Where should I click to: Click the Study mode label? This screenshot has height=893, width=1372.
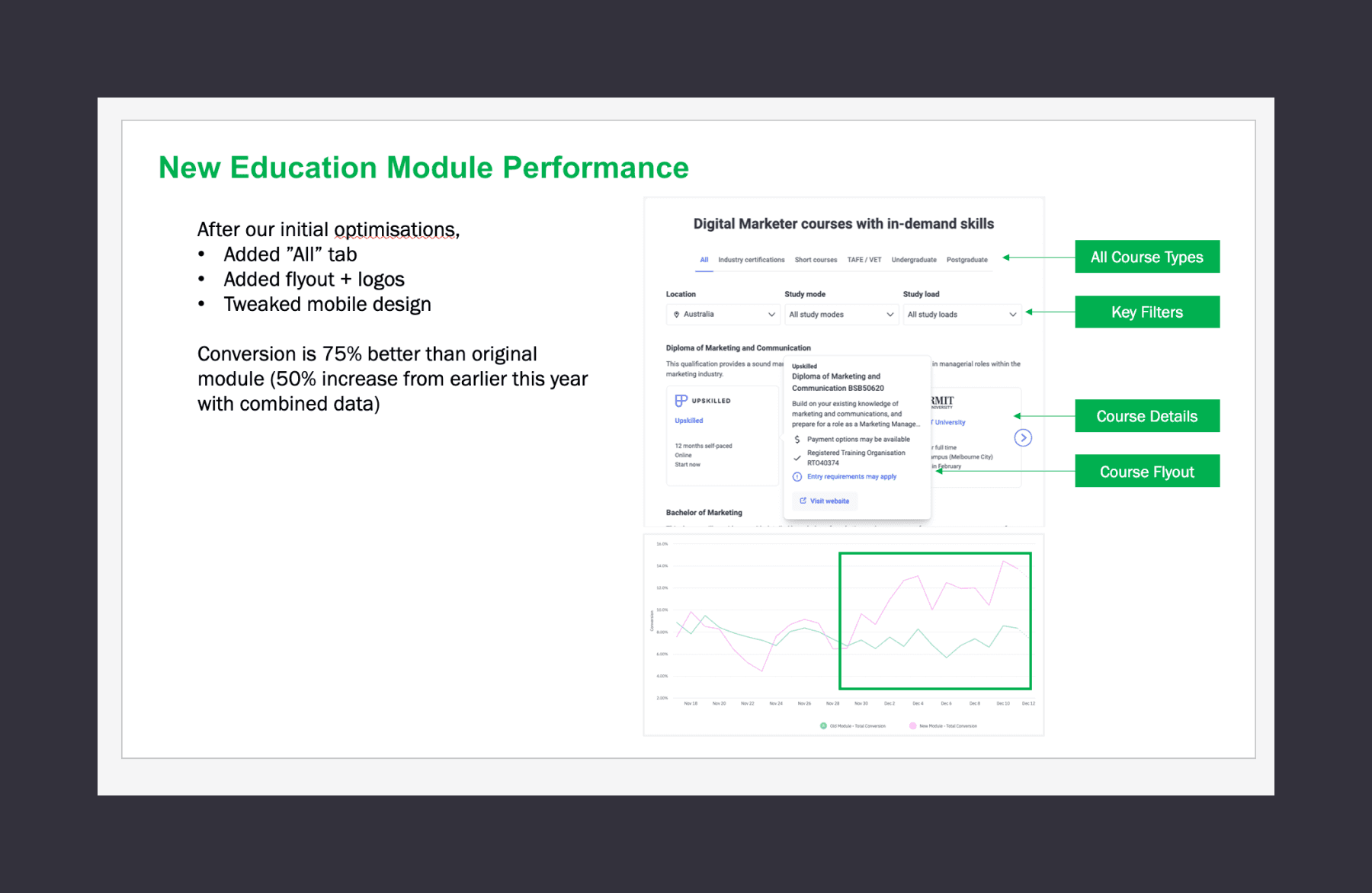(x=805, y=294)
